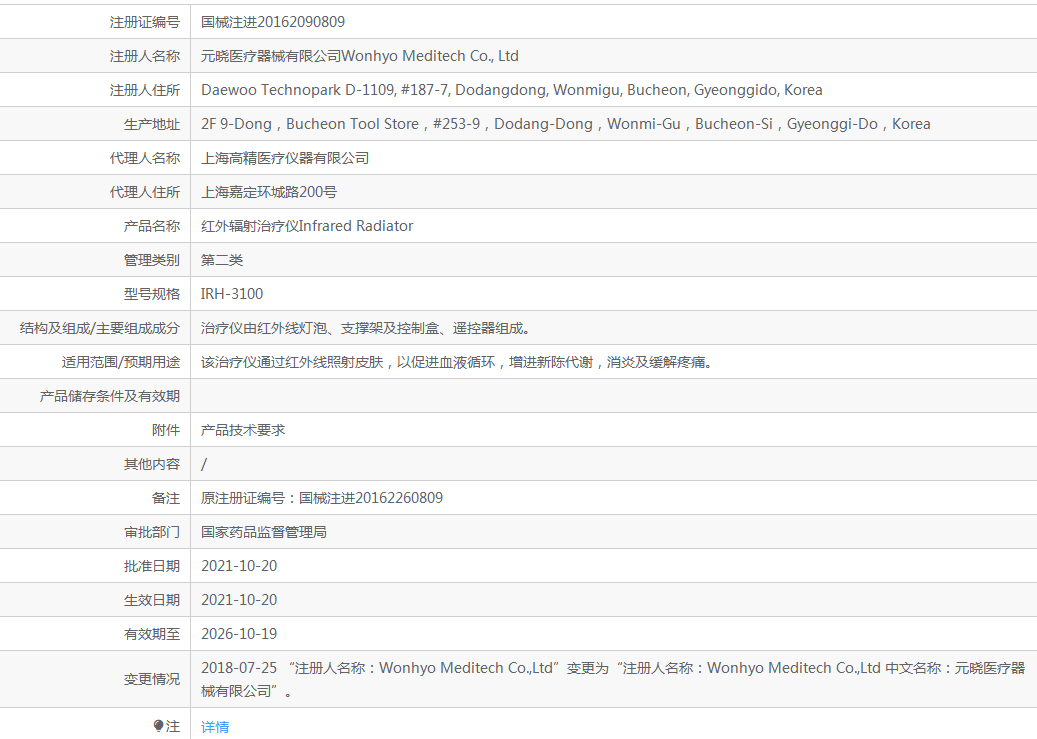Select approving department 国家药品监督管理局

pos(264,533)
